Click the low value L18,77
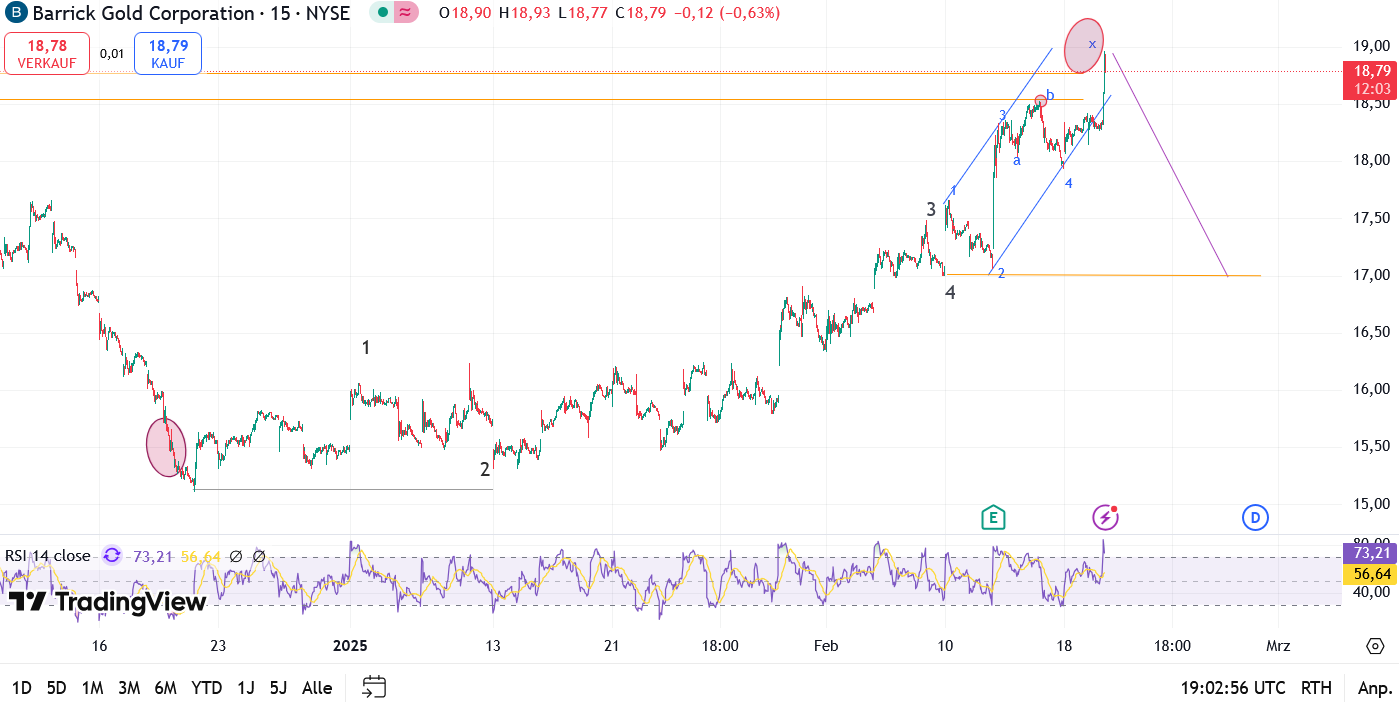 (x=582, y=13)
